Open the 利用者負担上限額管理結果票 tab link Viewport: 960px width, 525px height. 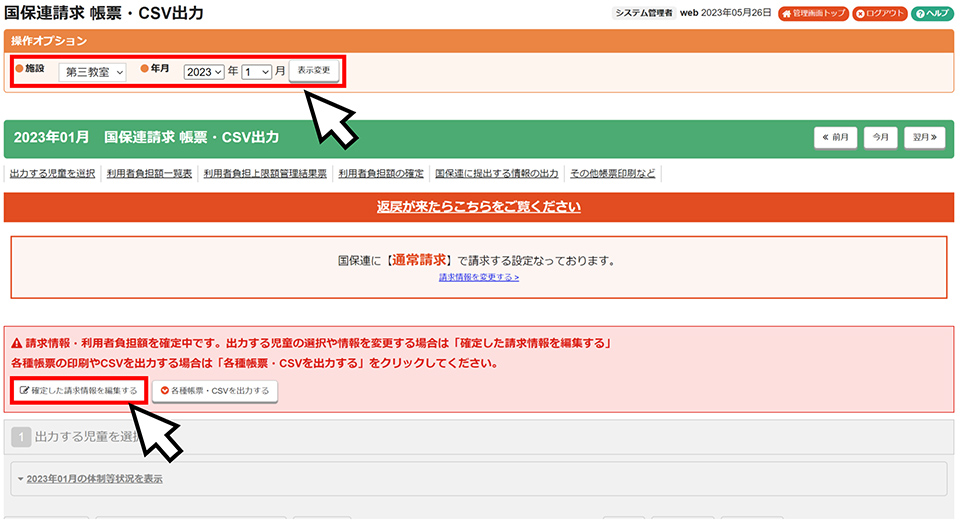click(265, 174)
